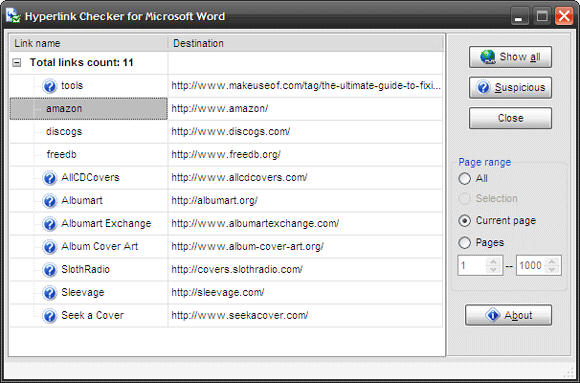The height and width of the screenshot is (383, 580).
Task: Click the http://sleevage.com/ destination
Action: (218, 292)
